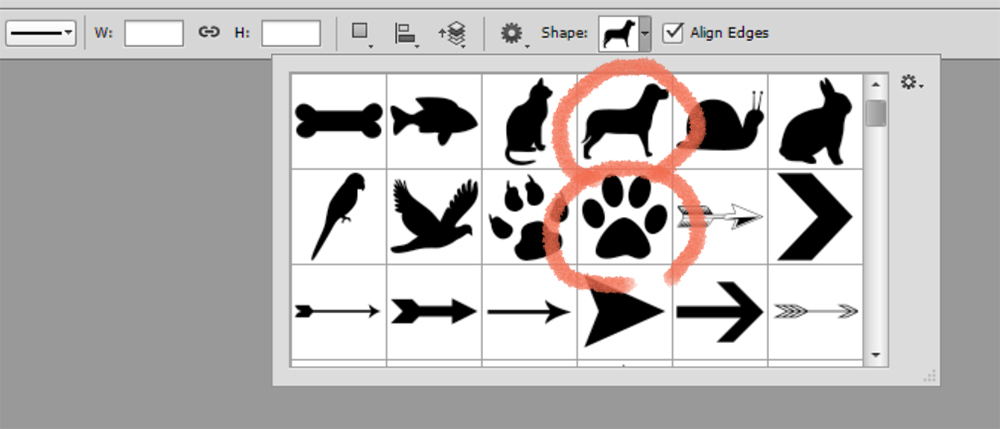Choose the dog silhouette shape
This screenshot has height=429, width=1000.
625,121
